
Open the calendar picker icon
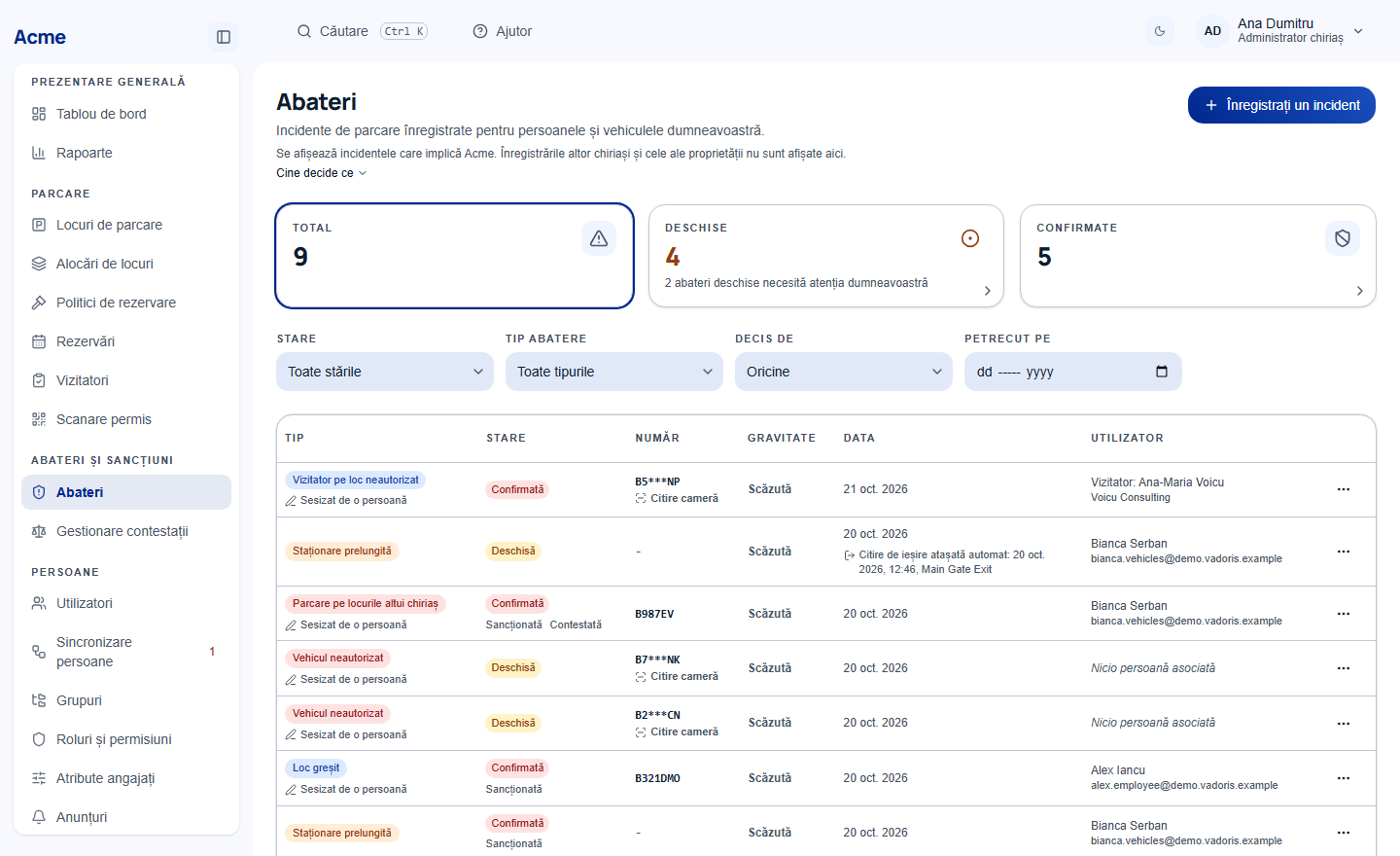[x=1162, y=372]
